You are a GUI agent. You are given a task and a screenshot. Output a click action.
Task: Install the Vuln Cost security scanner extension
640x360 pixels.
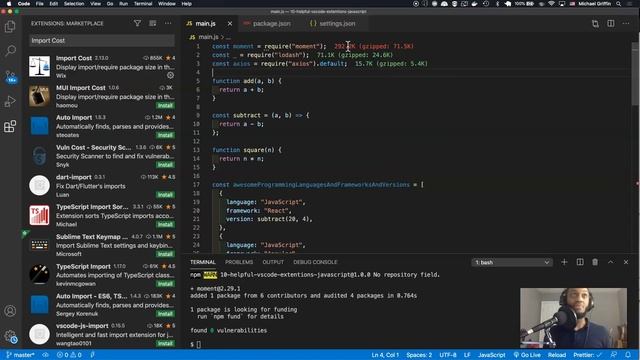[x=165, y=165]
